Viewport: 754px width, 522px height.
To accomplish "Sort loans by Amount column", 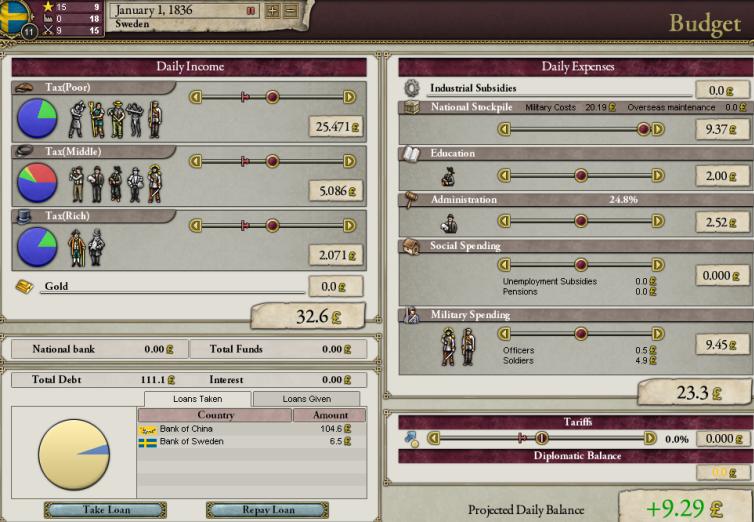I will coord(330,415).
